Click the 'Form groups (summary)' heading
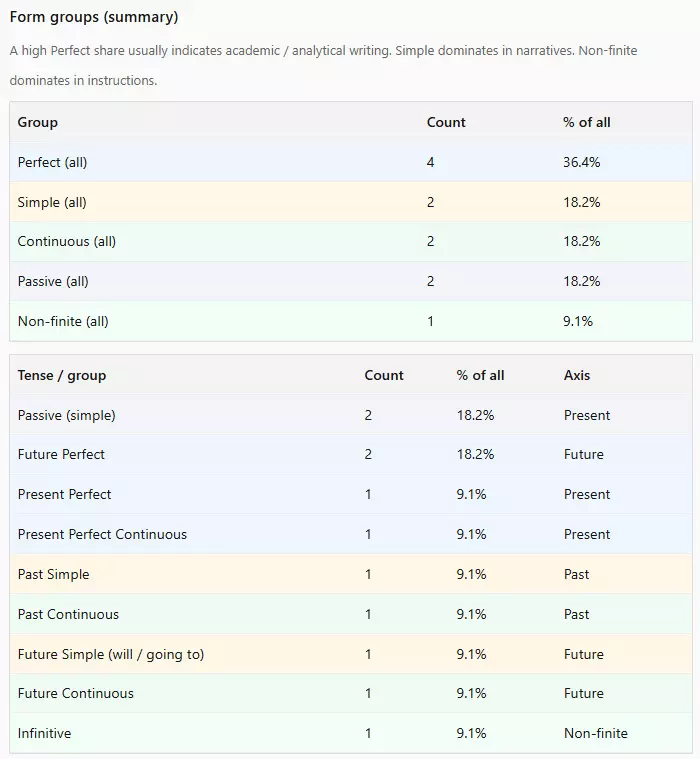The width and height of the screenshot is (700, 759). click(x=94, y=17)
